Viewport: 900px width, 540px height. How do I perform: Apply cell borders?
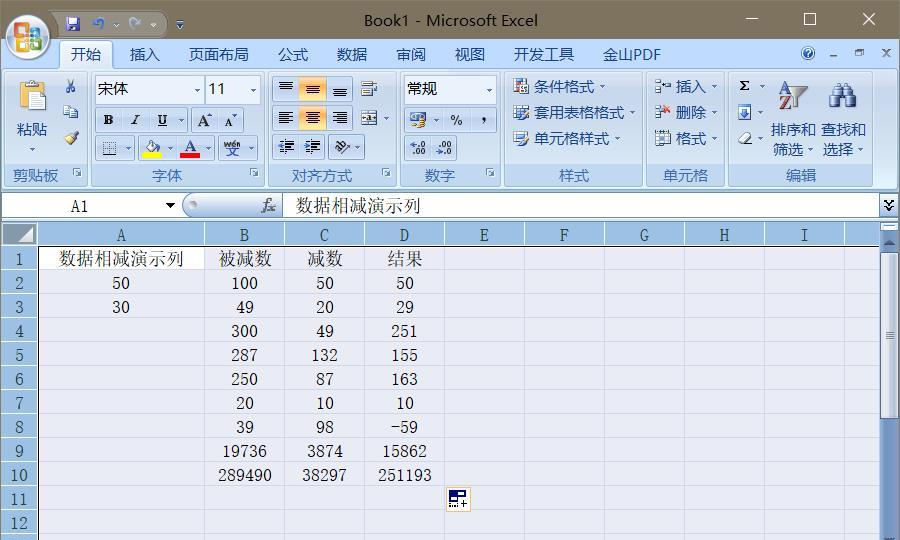pos(109,148)
